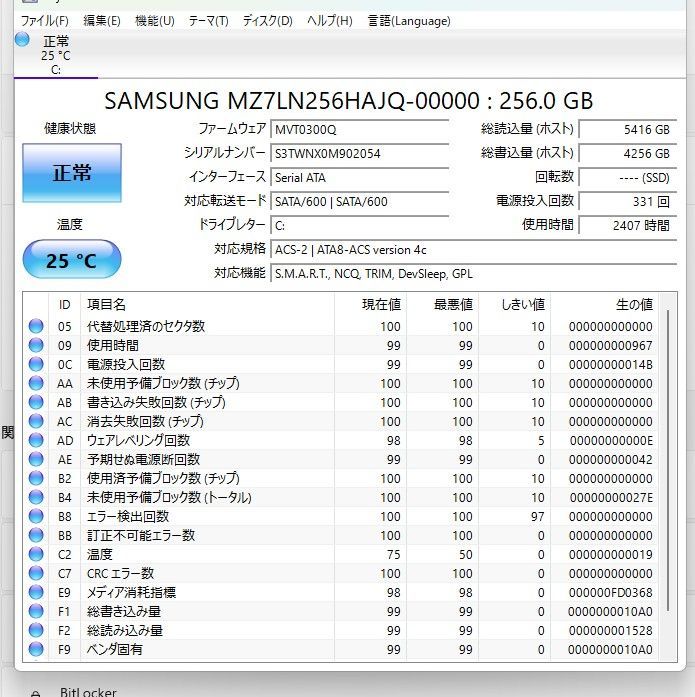Click the BitLocker entry in background window

[88, 692]
